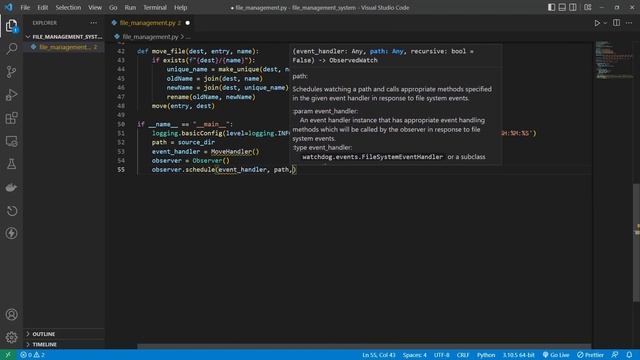Image resolution: width=640 pixels, height=360 pixels.
Task: Open errors and warnings problems indicator
Action: coord(33,355)
